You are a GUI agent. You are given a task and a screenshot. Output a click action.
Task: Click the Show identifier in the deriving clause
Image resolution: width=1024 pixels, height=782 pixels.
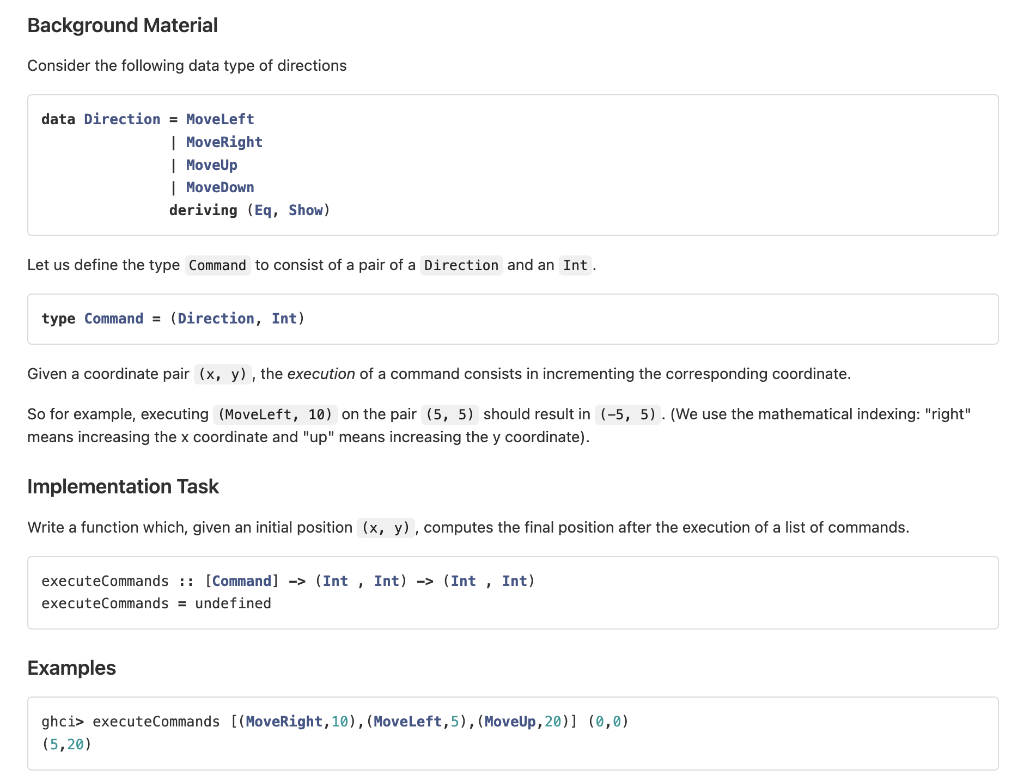306,210
